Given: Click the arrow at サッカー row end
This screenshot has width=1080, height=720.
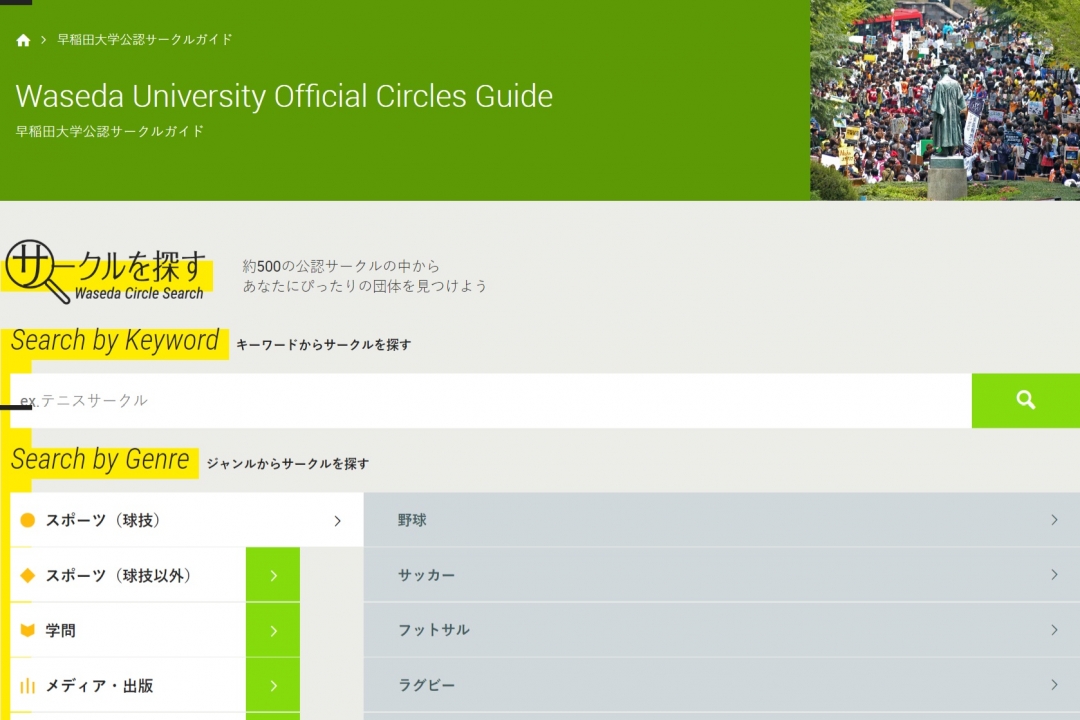Looking at the screenshot, I should click(x=1054, y=575).
